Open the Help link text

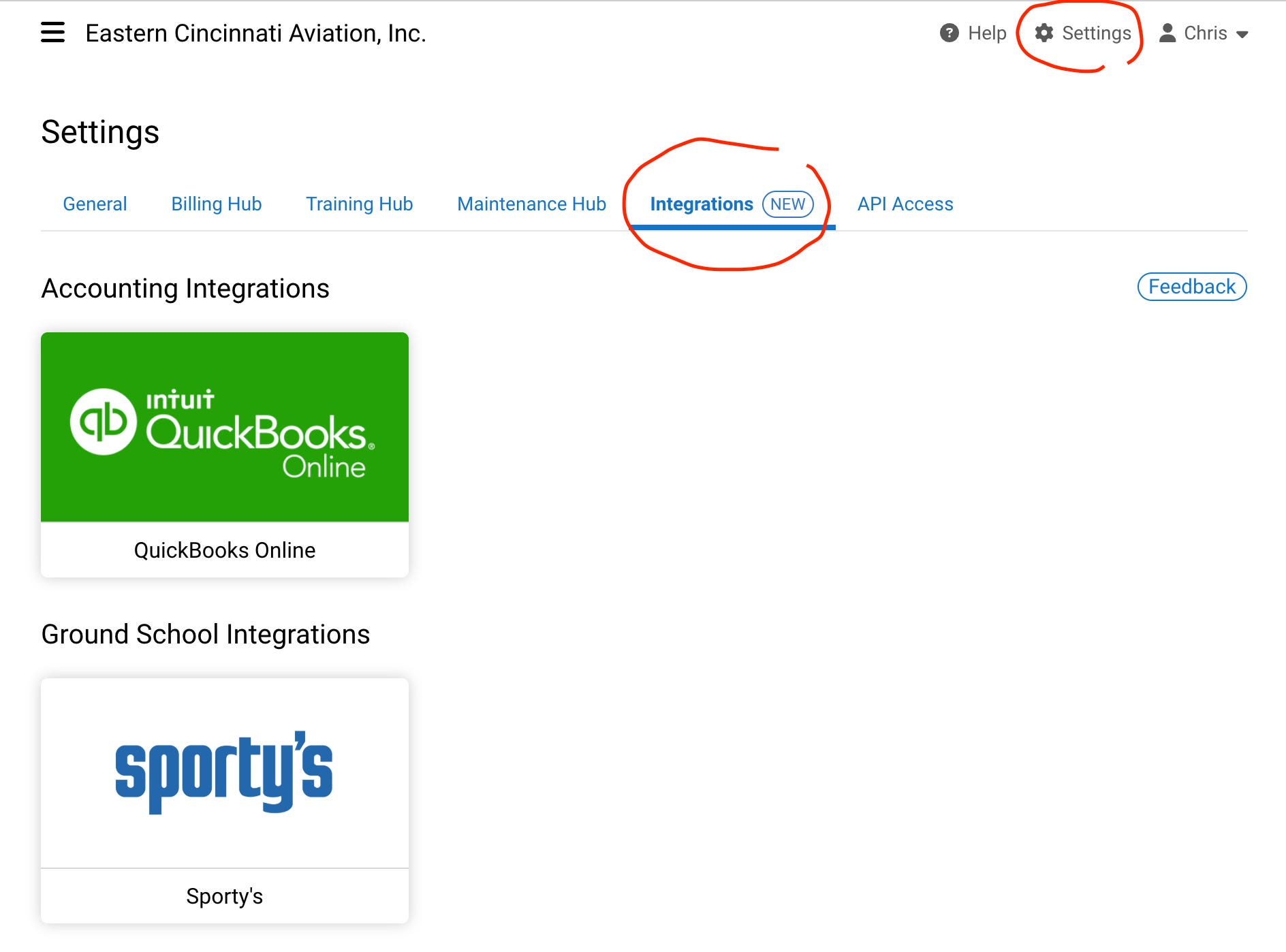pyautogui.click(x=987, y=33)
